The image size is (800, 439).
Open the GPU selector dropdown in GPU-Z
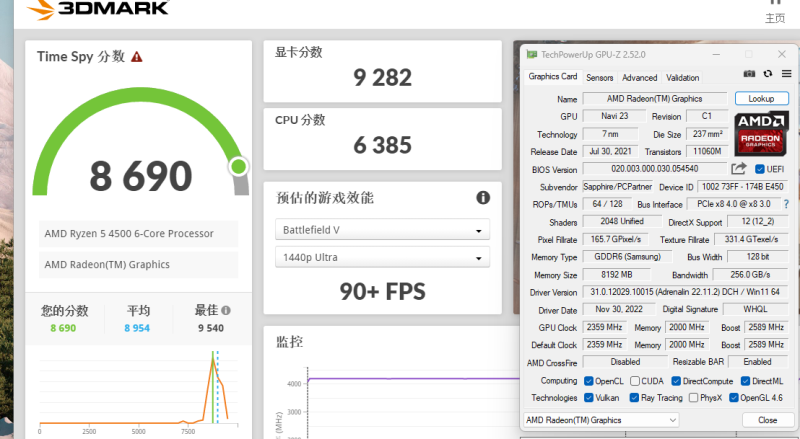tap(601, 420)
